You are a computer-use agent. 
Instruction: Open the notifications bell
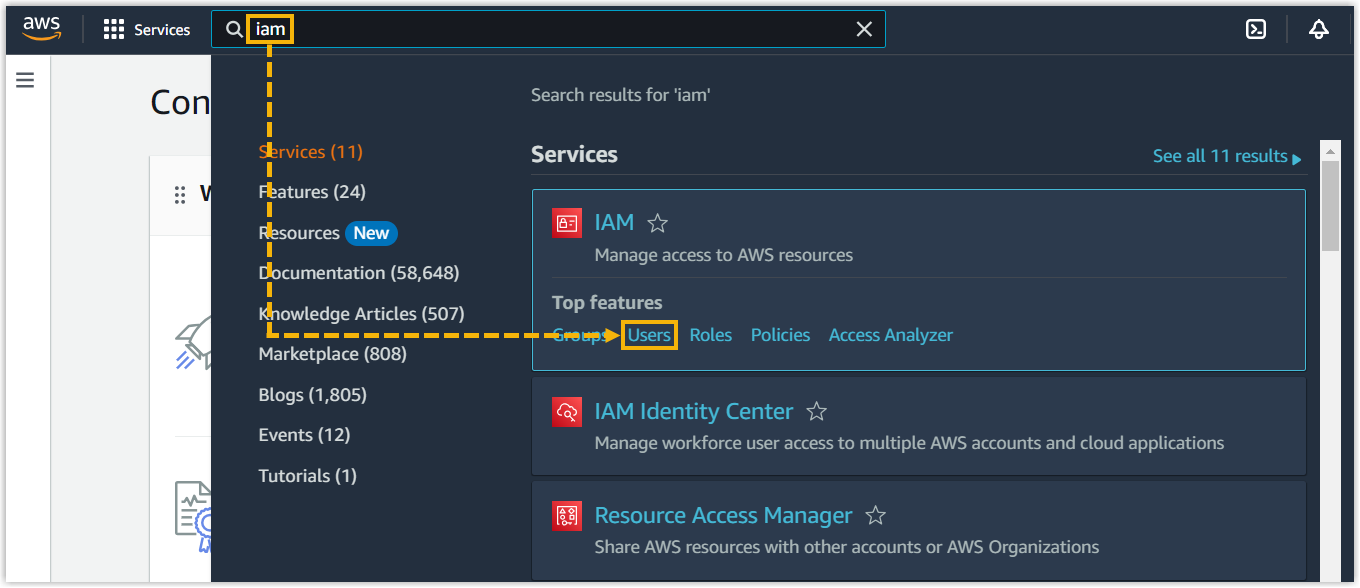(1318, 30)
